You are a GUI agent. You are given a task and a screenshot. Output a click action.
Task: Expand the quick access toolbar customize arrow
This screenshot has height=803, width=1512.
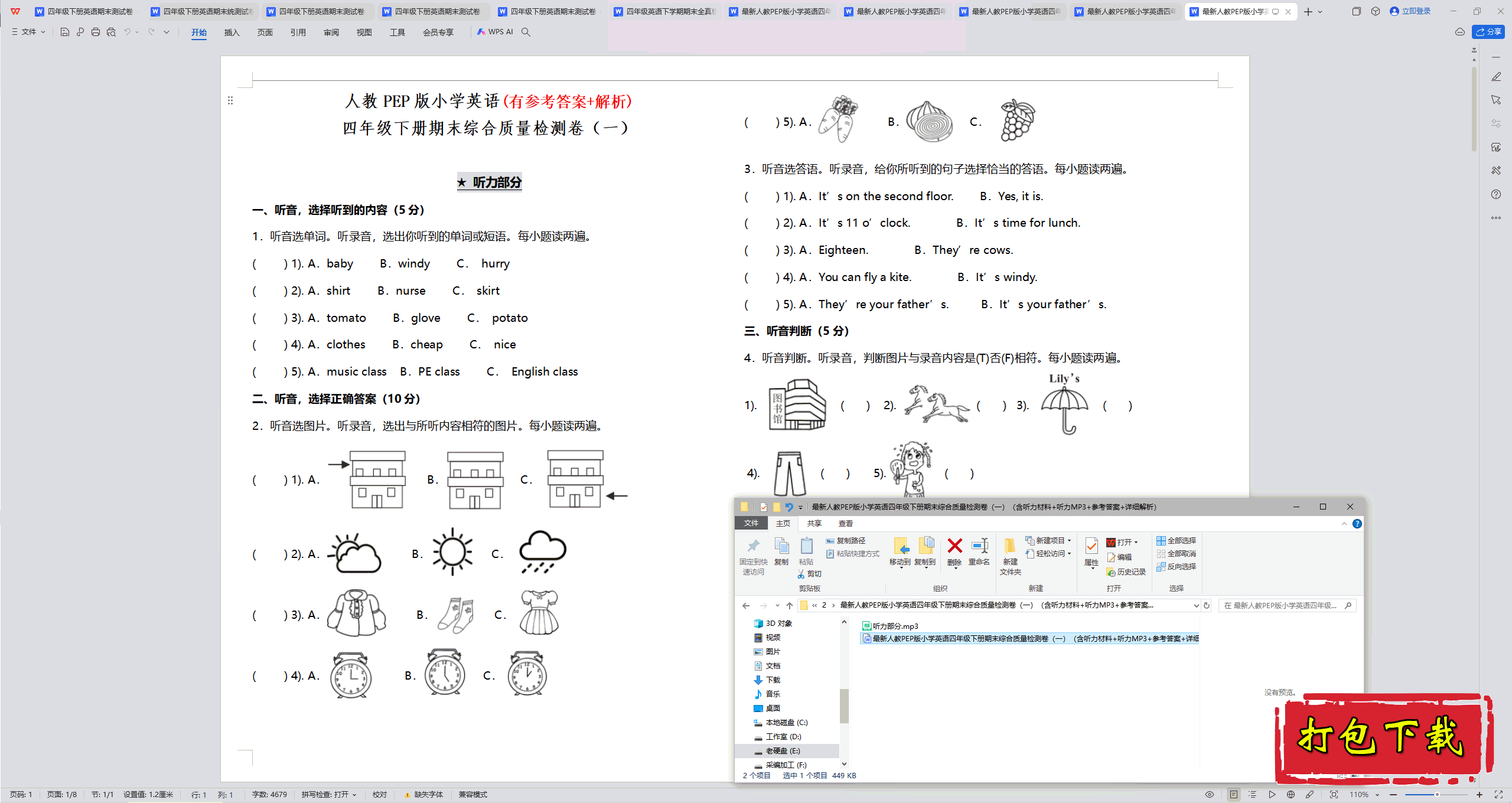tap(167, 32)
